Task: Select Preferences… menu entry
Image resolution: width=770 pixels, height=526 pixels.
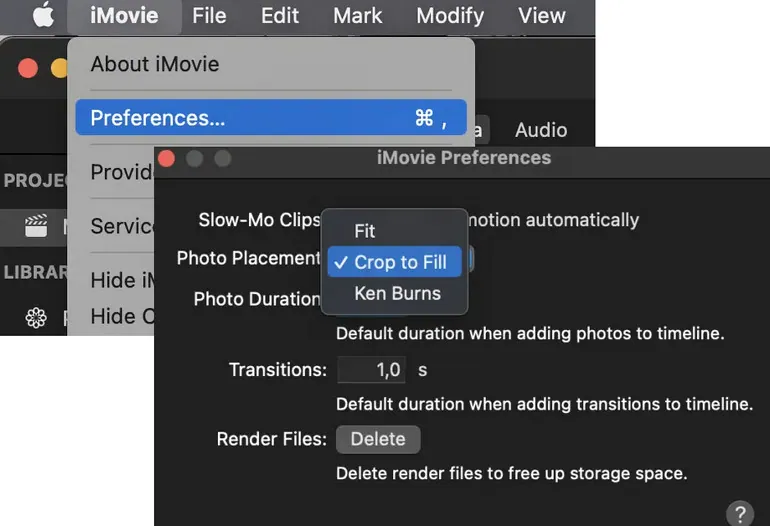Action: tap(271, 117)
